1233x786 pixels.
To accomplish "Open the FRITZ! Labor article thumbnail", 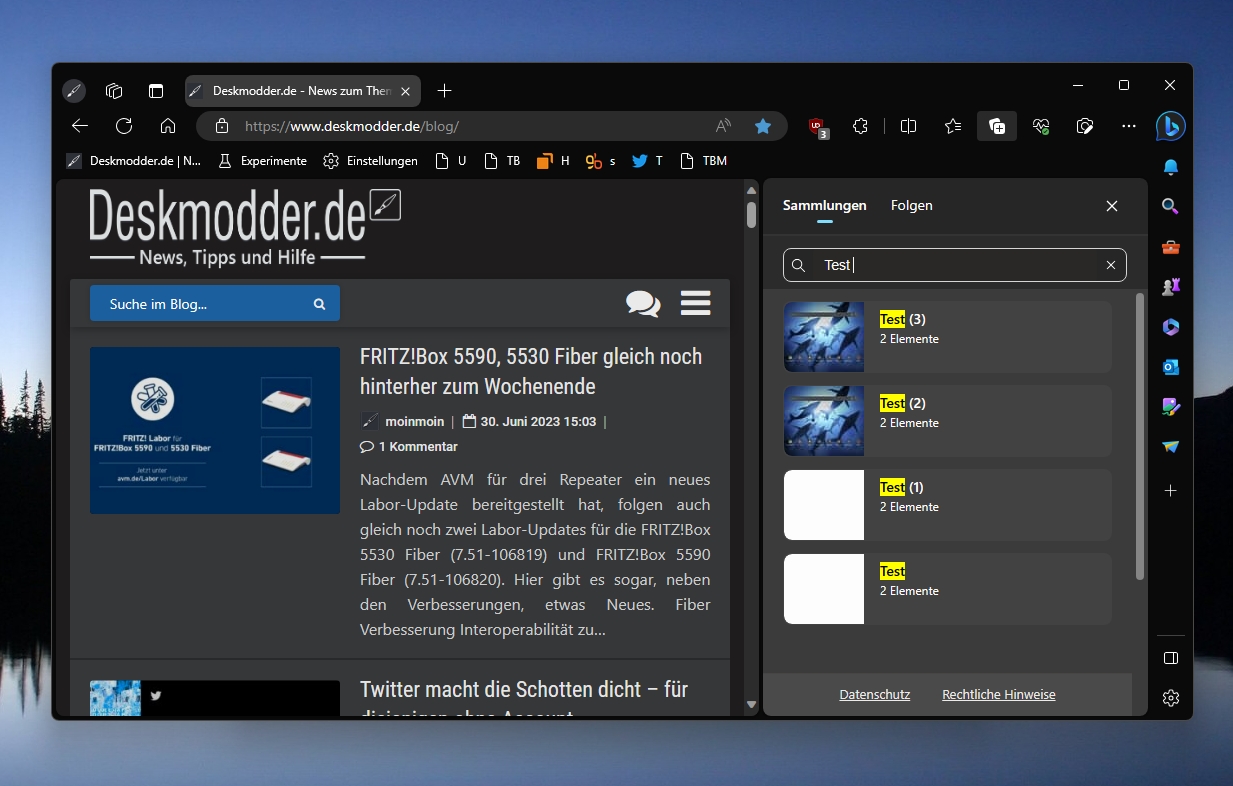I will coord(215,430).
